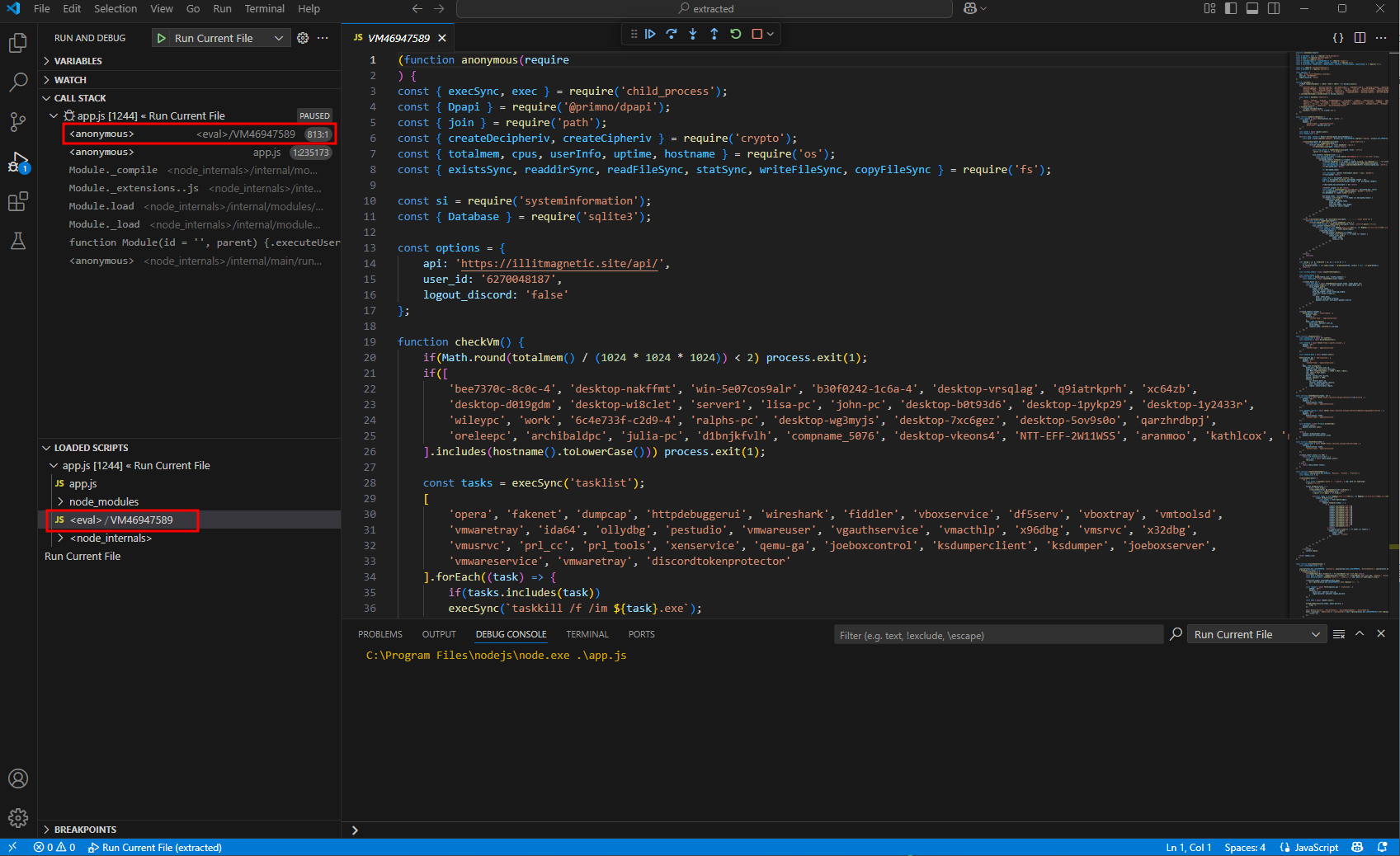The width and height of the screenshot is (1400, 856).
Task: Split the editor to the right
Action: [x=1360, y=38]
